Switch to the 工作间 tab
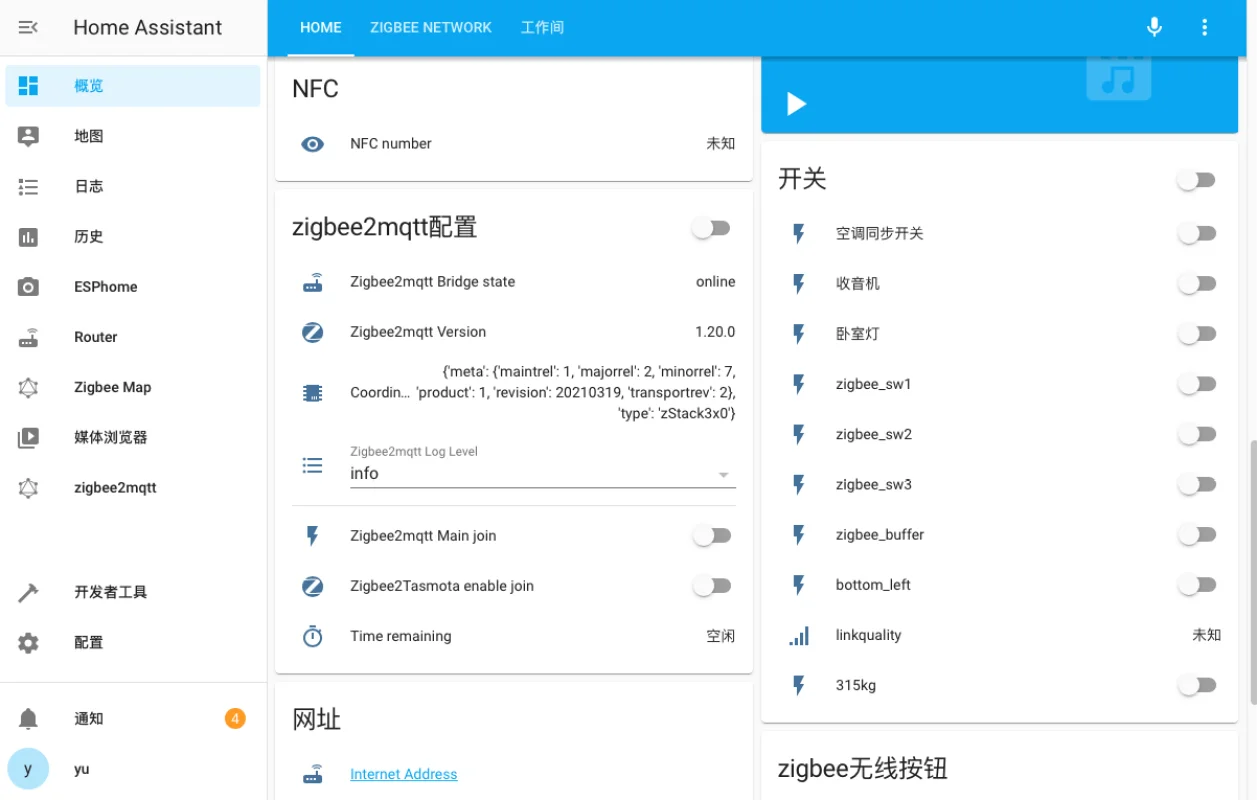 point(542,28)
